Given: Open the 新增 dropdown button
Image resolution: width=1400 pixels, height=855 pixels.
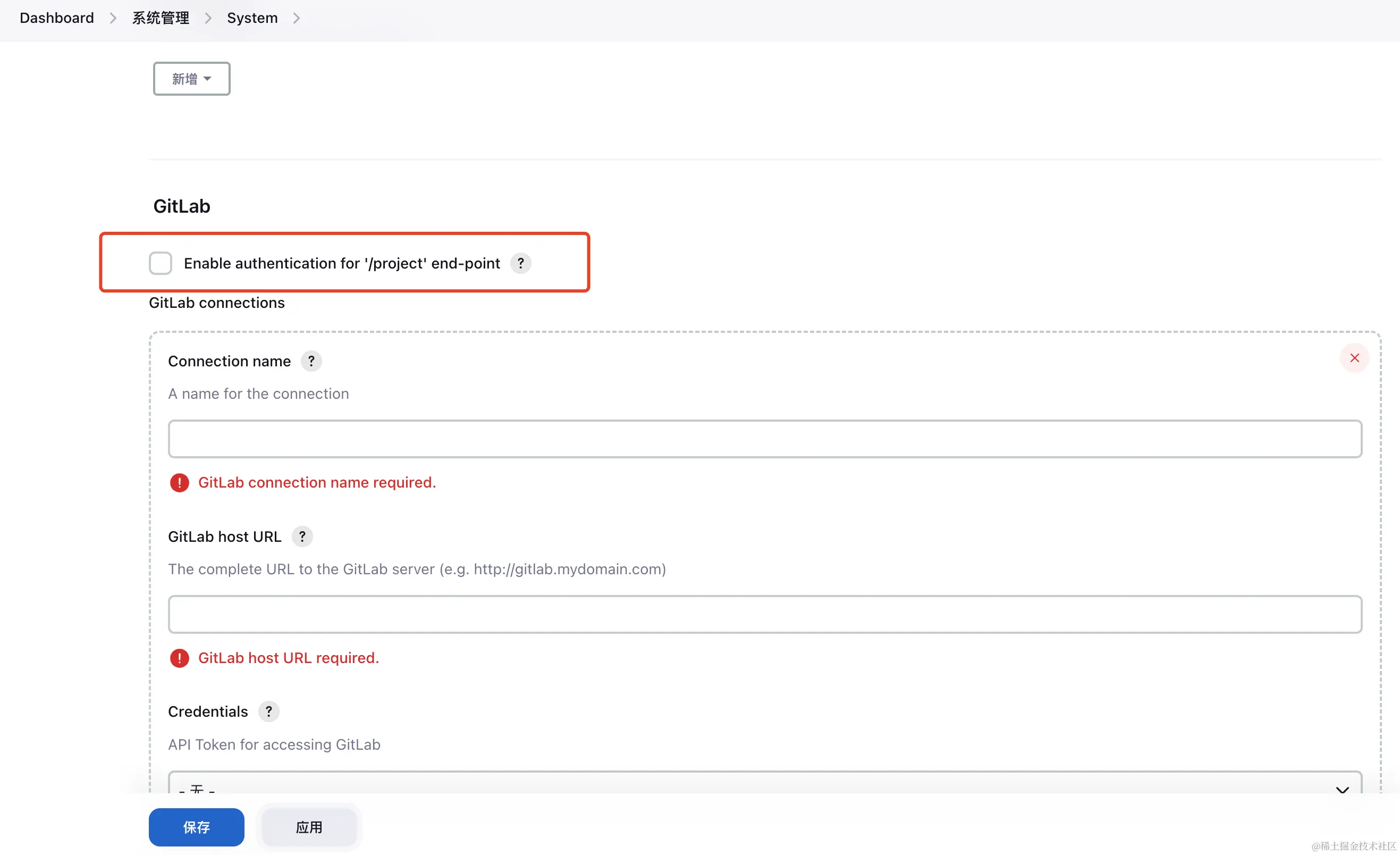Looking at the screenshot, I should (x=191, y=79).
